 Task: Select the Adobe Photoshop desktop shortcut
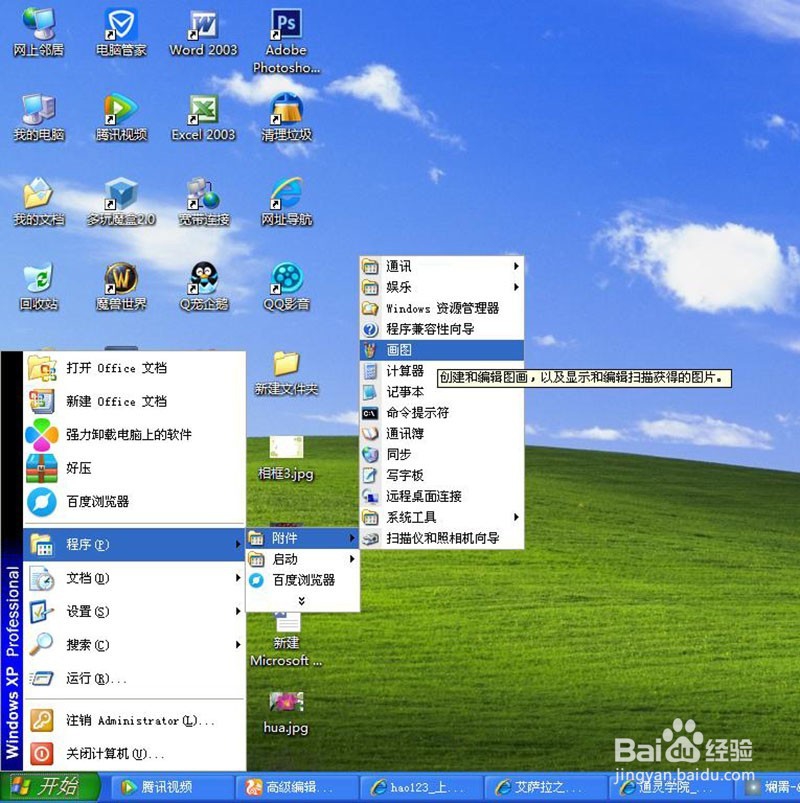(286, 41)
